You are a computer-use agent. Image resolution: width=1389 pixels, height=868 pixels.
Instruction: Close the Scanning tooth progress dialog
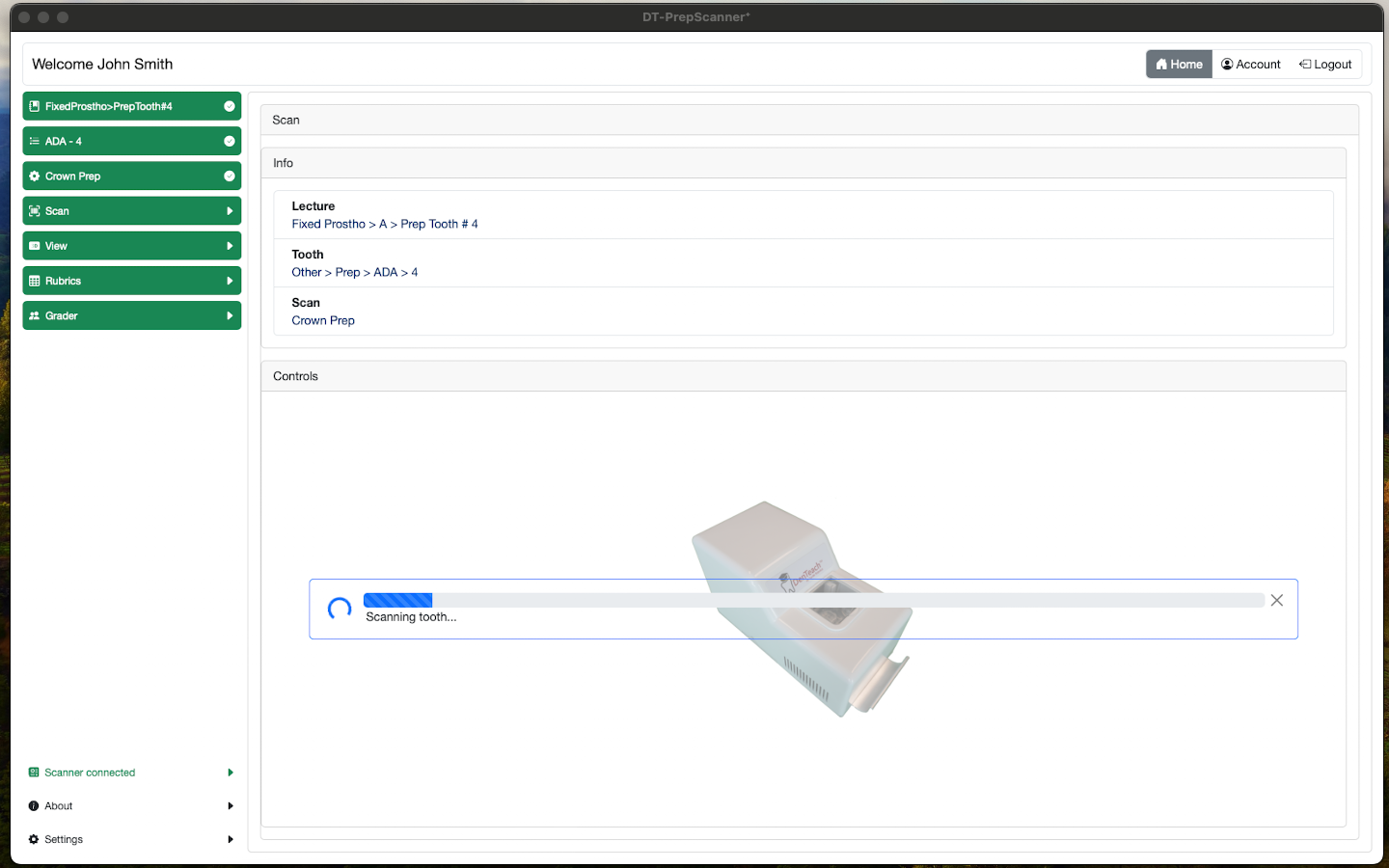tap(1276, 600)
